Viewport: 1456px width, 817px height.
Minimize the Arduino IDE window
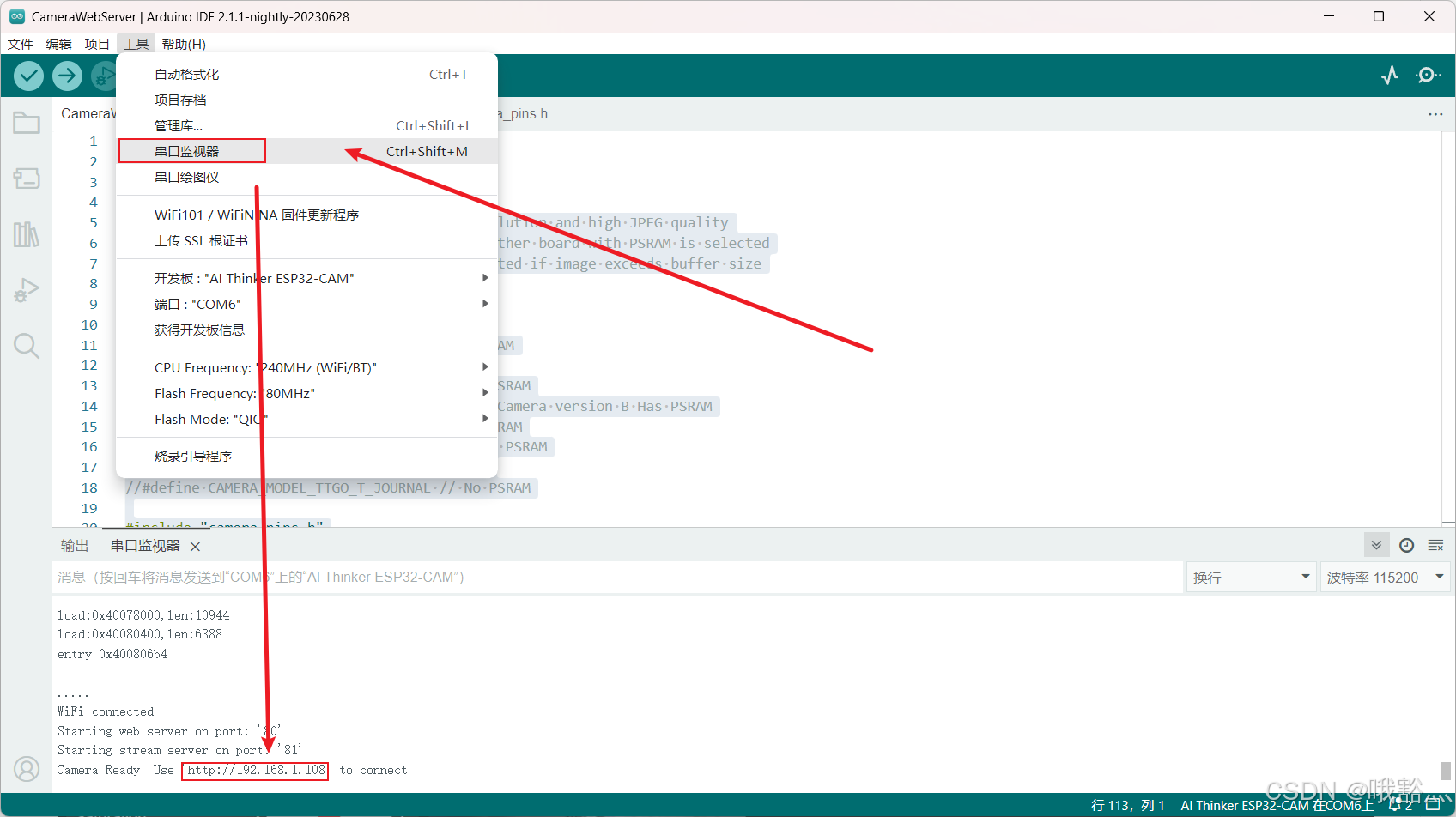(1329, 16)
